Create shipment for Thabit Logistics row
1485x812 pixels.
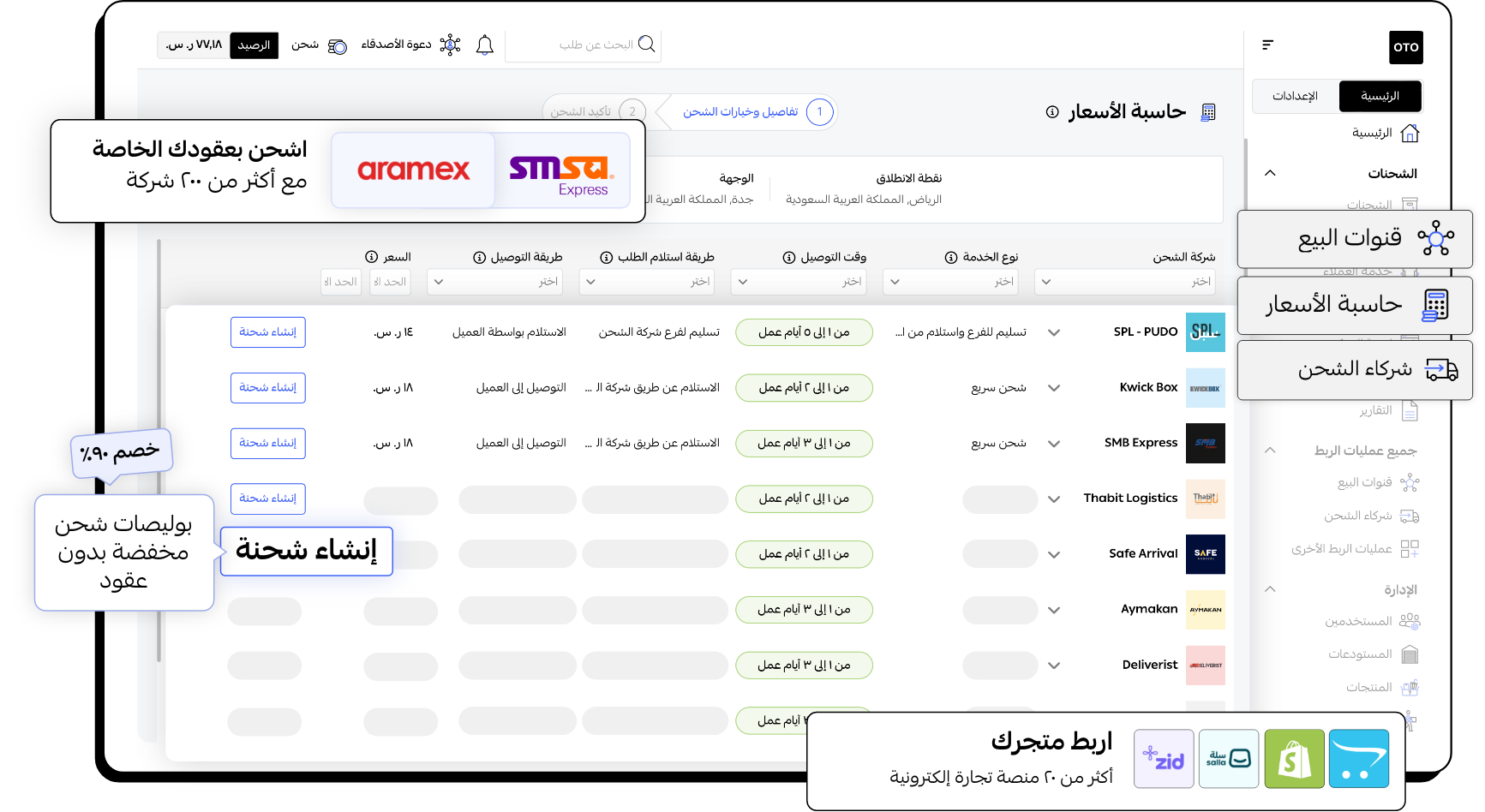click(x=268, y=499)
